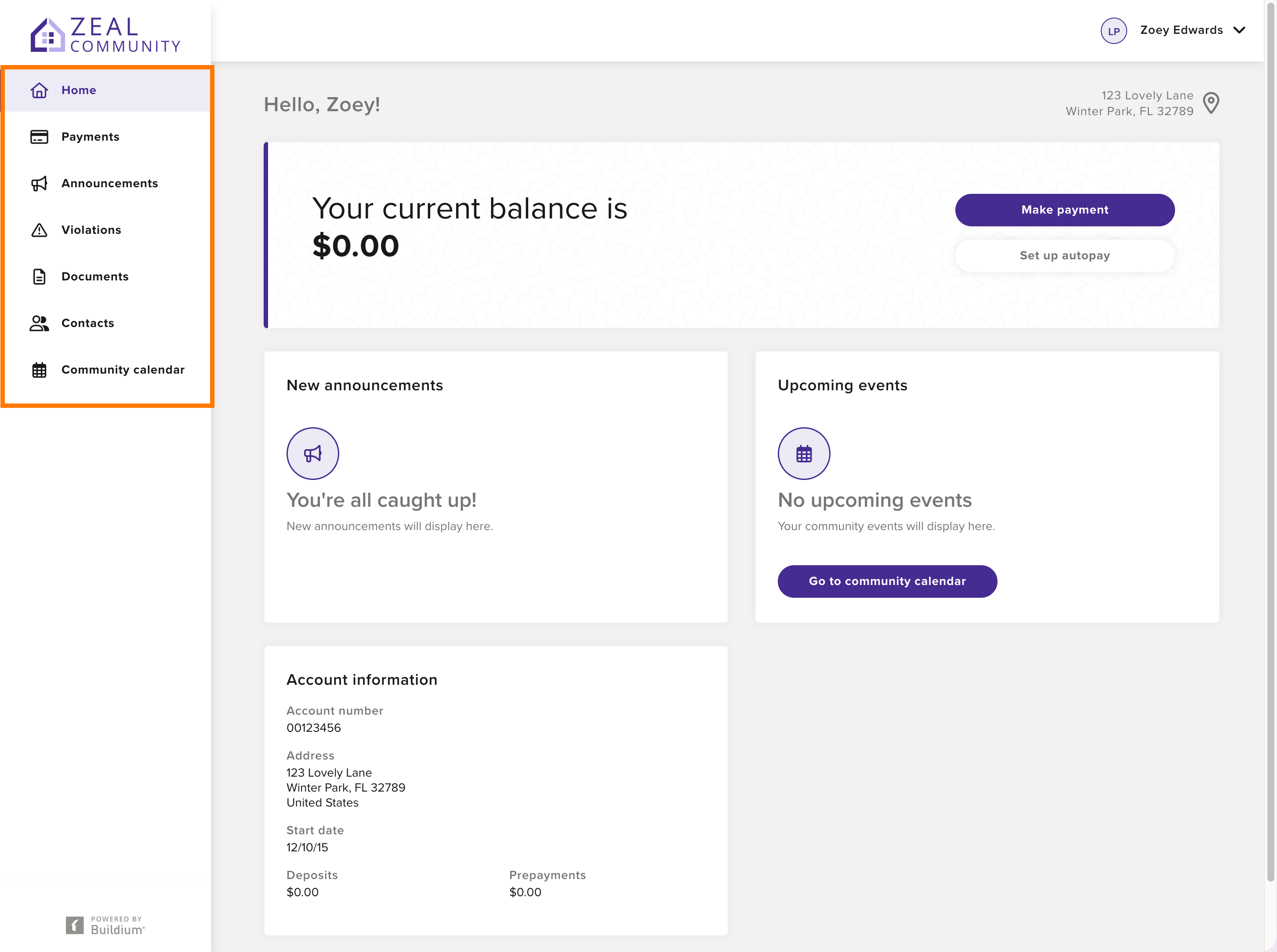Click the account number 00123456
The width and height of the screenshot is (1277, 952).
313,728
